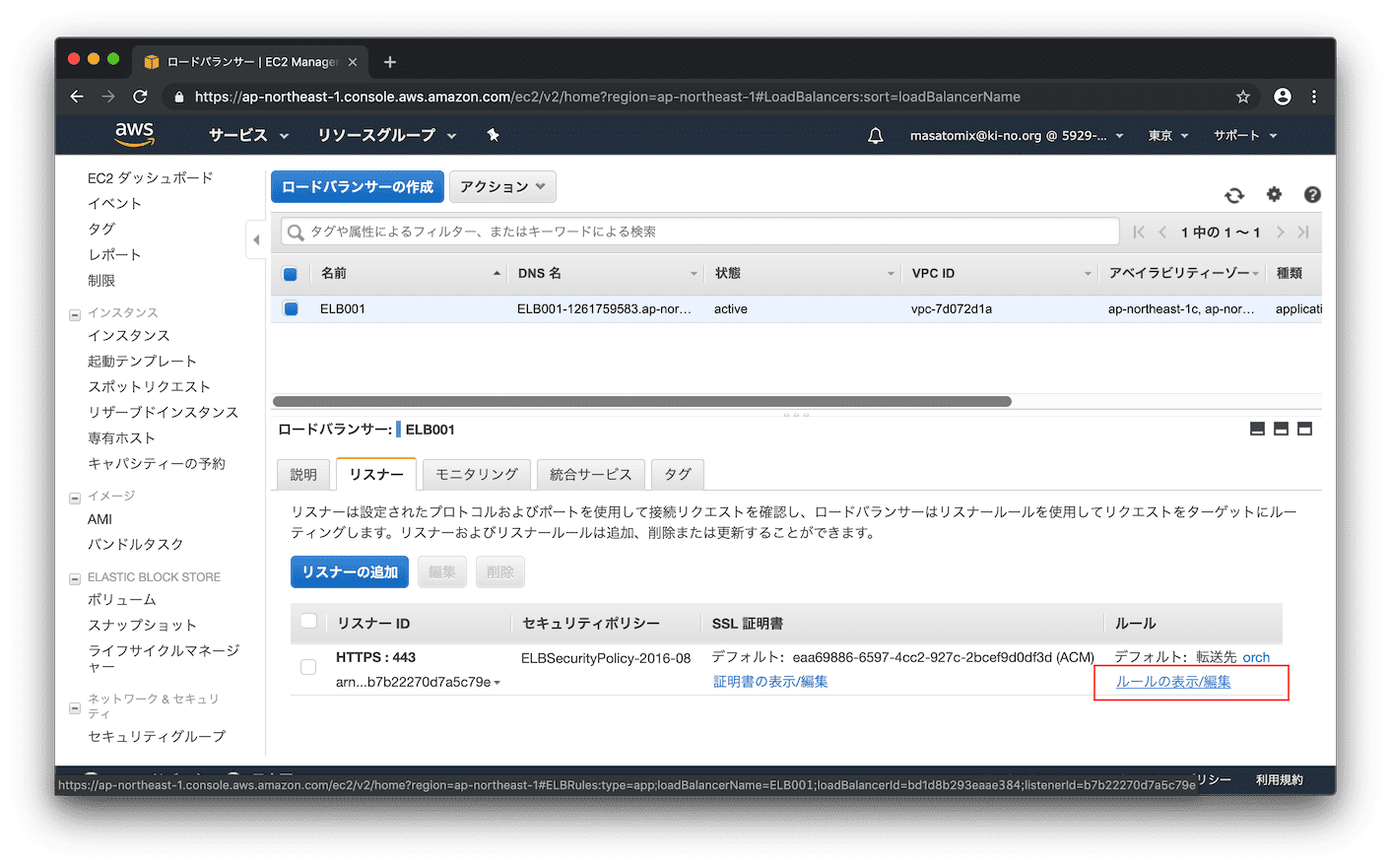This screenshot has width=1391, height=868.
Task: Open the リソースグループ dropdown menu
Action: (x=386, y=135)
